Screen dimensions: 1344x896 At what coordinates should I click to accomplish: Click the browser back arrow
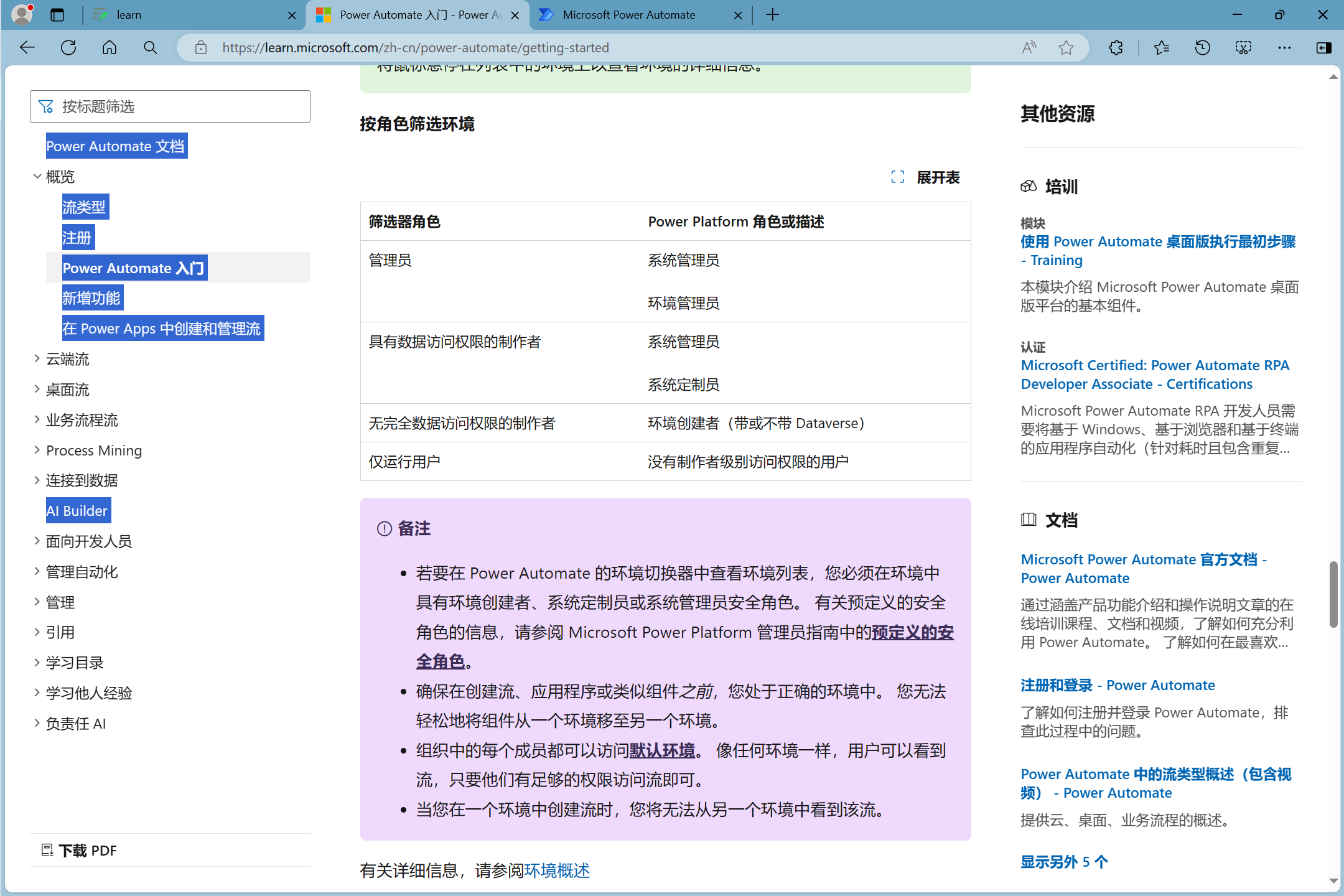point(27,48)
